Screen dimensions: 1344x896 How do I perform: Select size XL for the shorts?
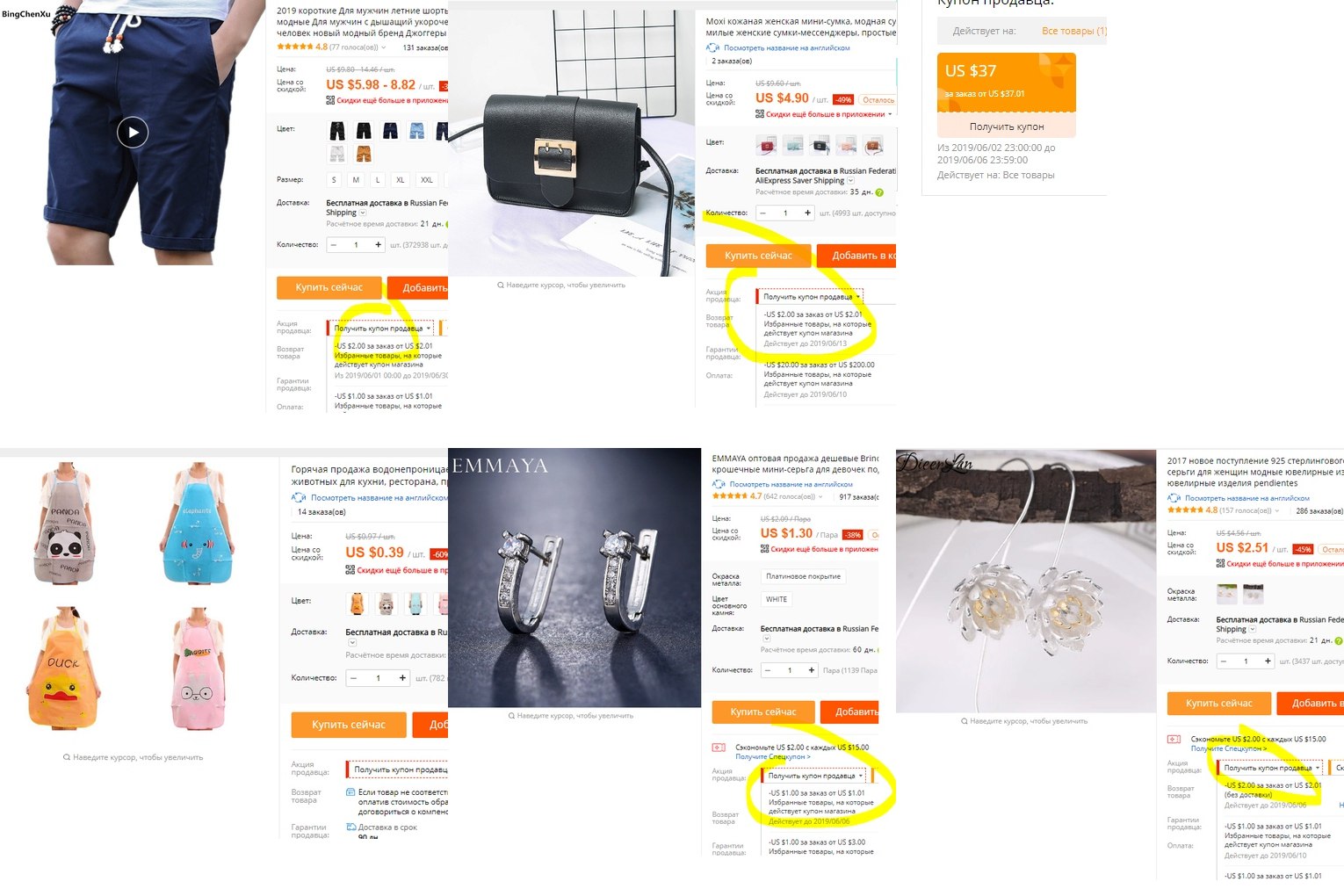tap(401, 179)
